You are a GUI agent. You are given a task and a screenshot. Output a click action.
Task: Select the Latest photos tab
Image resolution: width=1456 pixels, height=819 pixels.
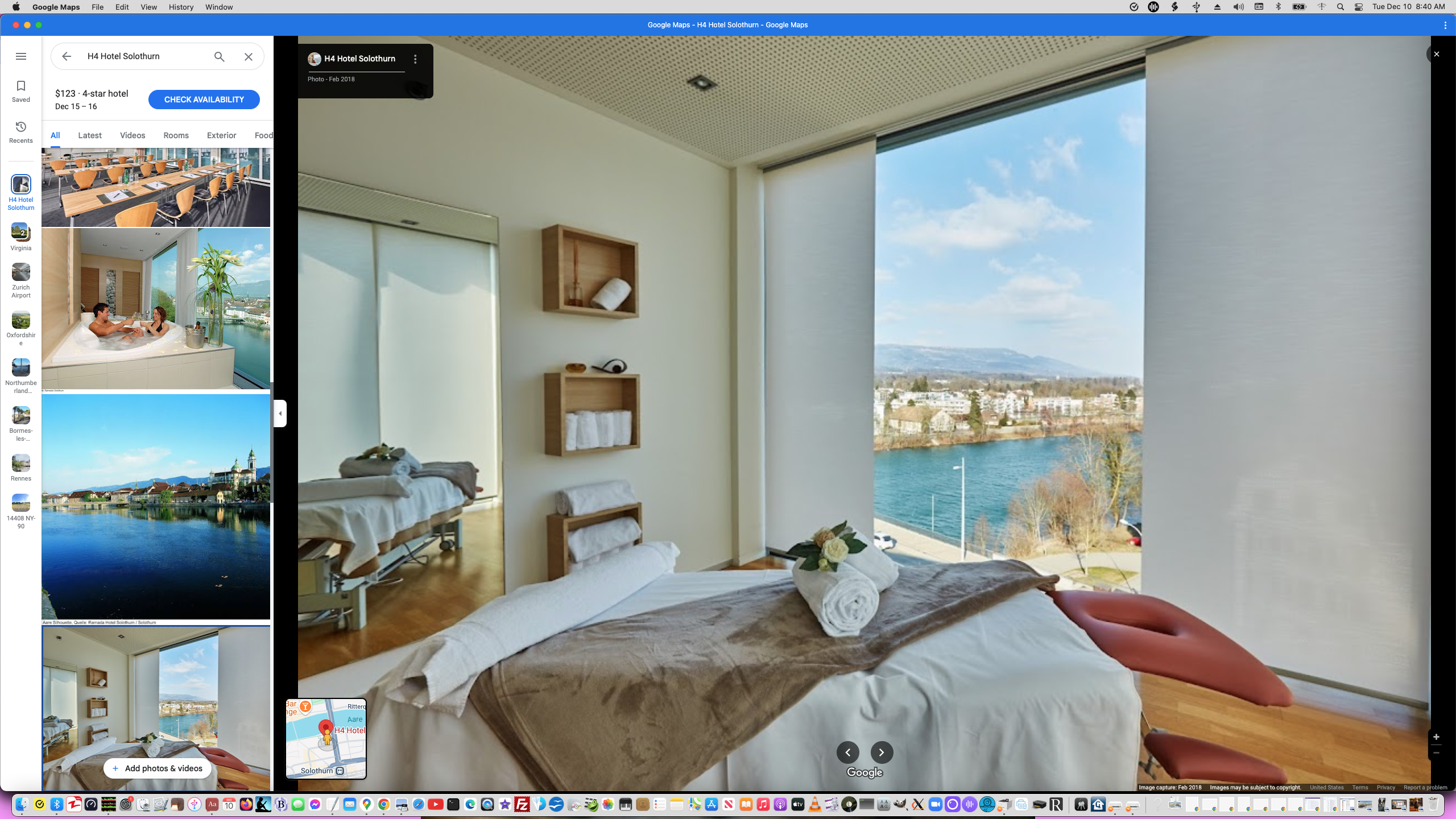click(90, 135)
